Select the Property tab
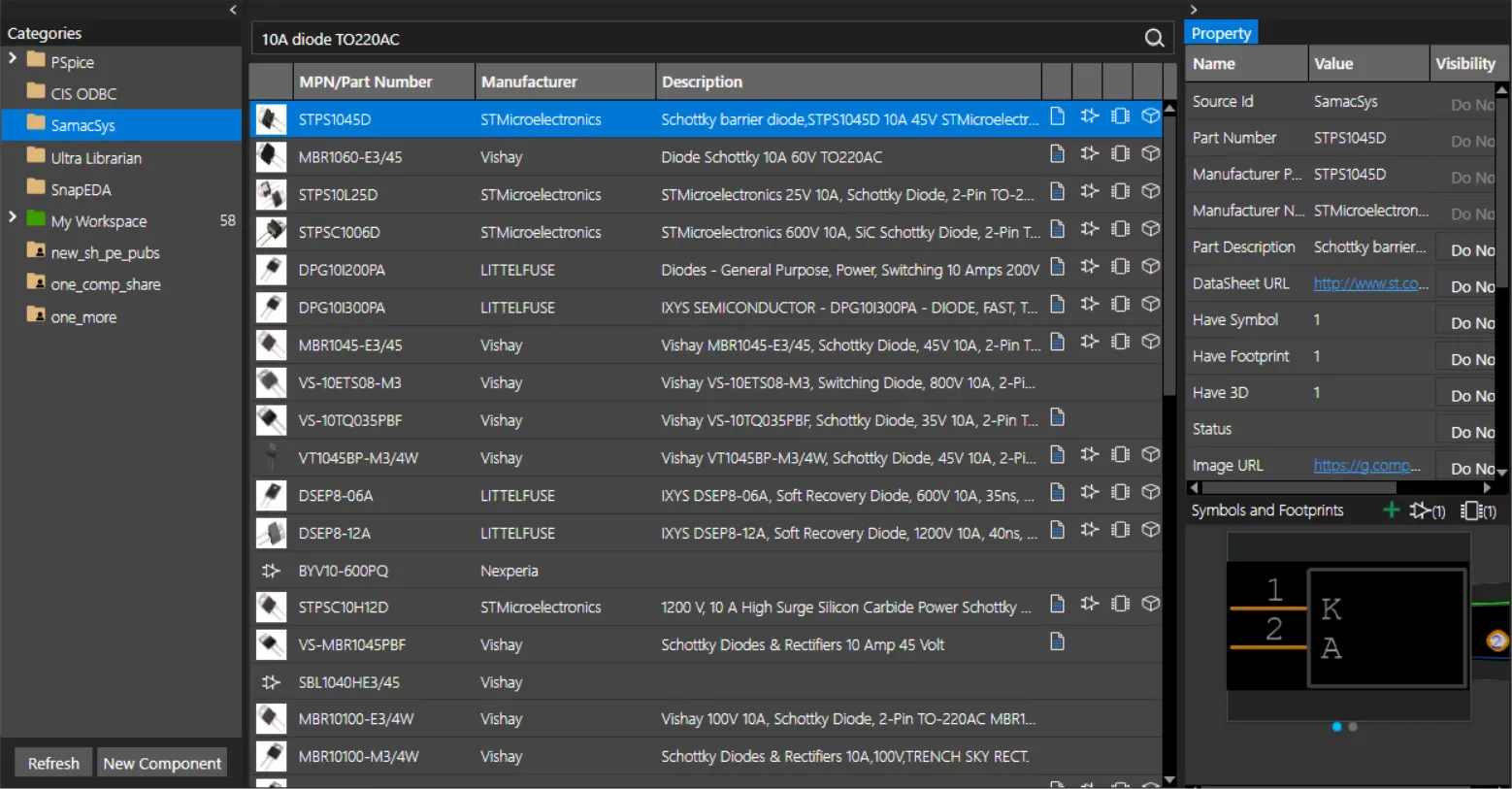 click(x=1221, y=33)
